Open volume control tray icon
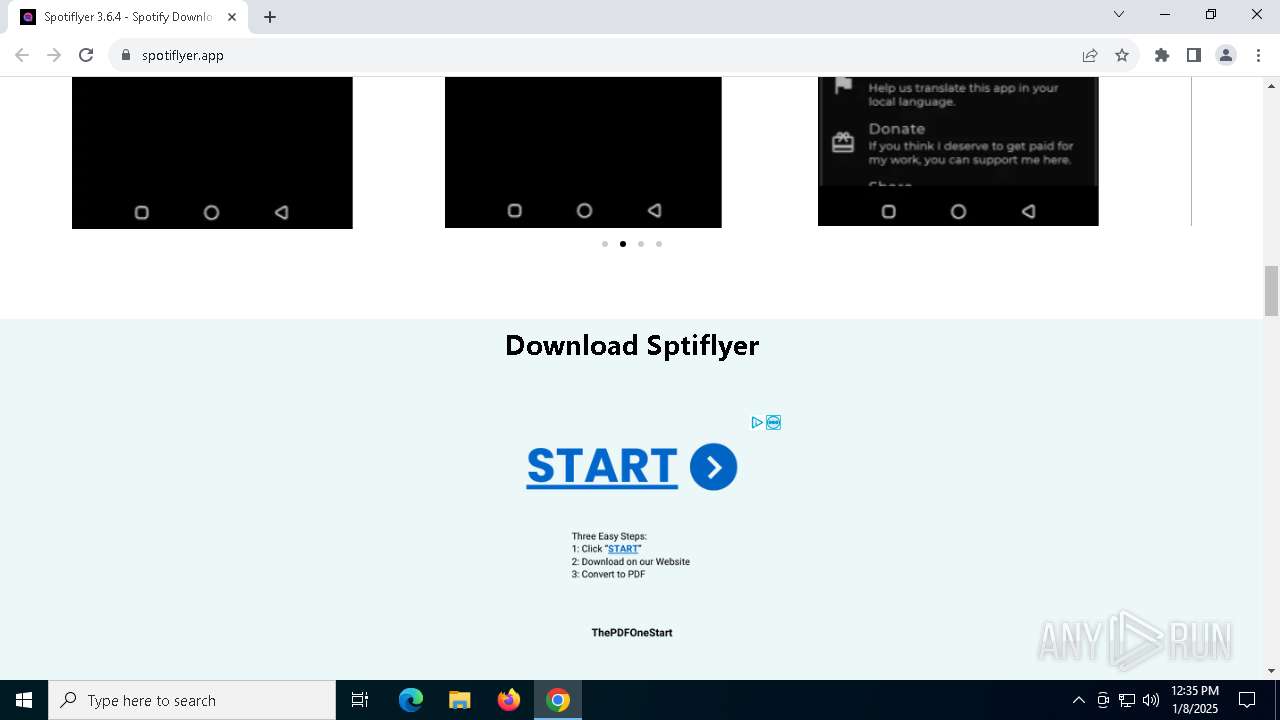This screenshot has height=720, width=1280. [x=1151, y=700]
